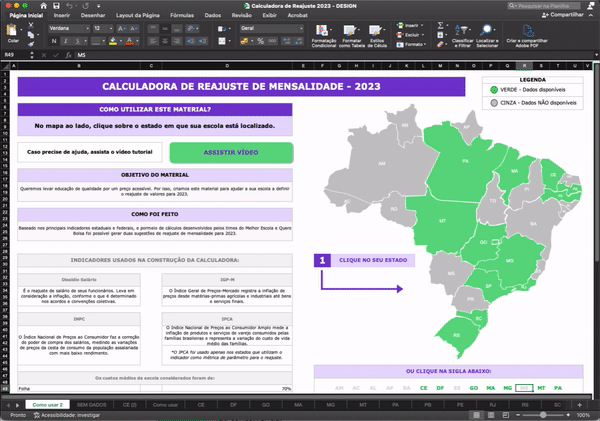
Task: Click the red font color swatch
Action: [x=129, y=41]
